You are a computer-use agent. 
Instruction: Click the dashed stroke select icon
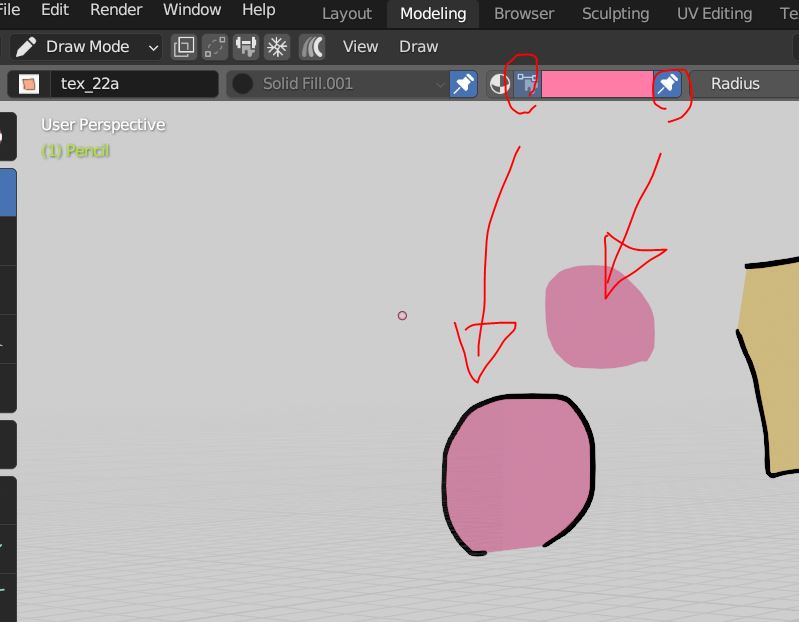click(215, 47)
